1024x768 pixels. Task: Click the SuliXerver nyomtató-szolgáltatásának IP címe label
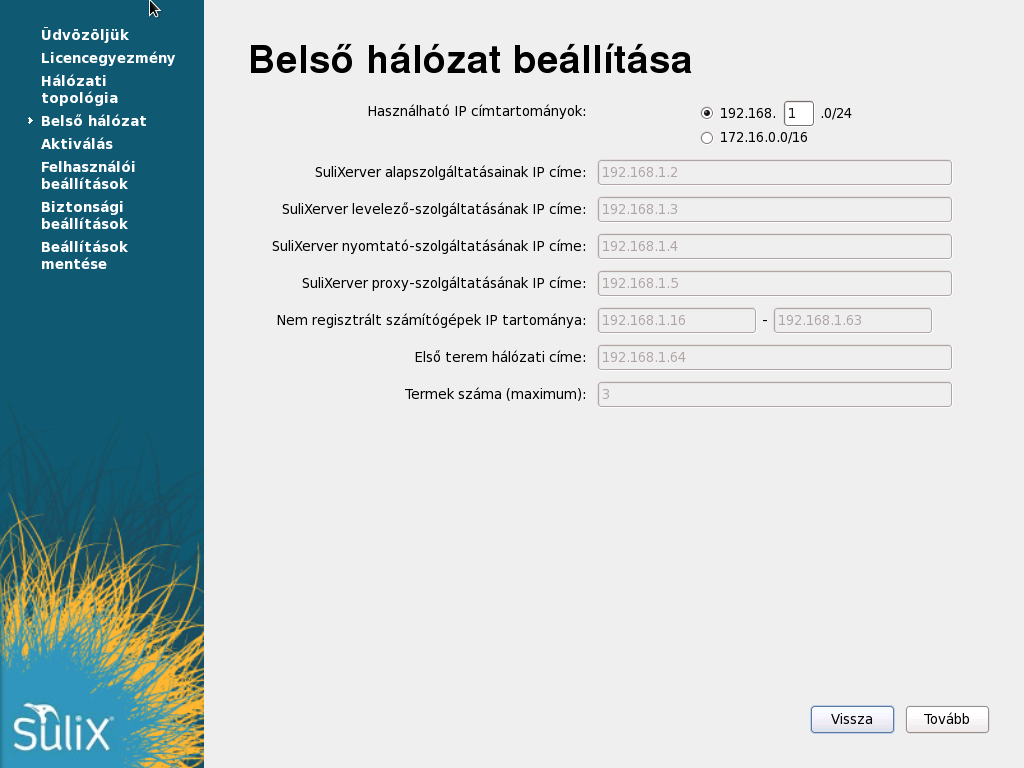click(x=429, y=246)
